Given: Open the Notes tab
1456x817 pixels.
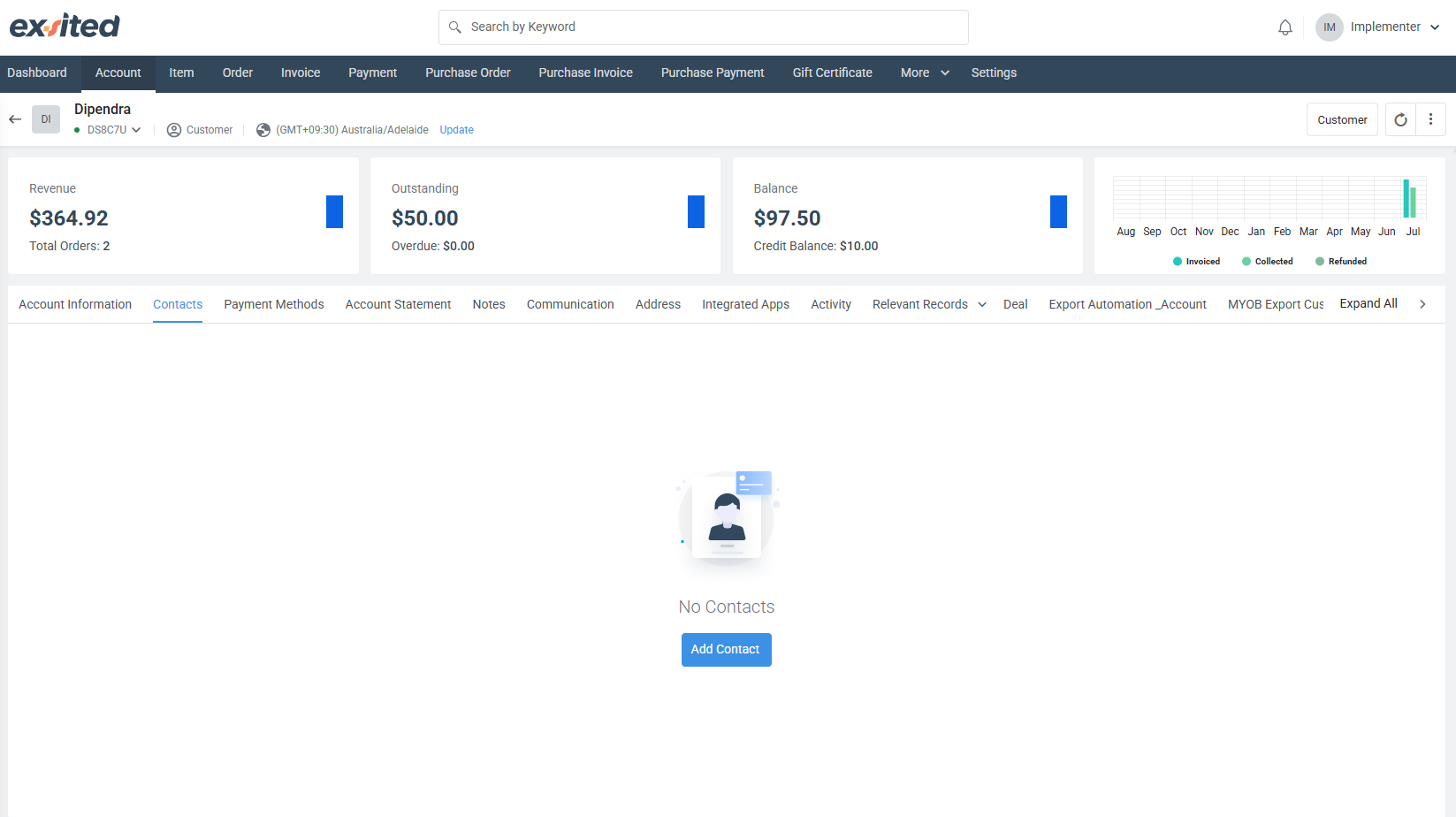Looking at the screenshot, I should [x=489, y=304].
